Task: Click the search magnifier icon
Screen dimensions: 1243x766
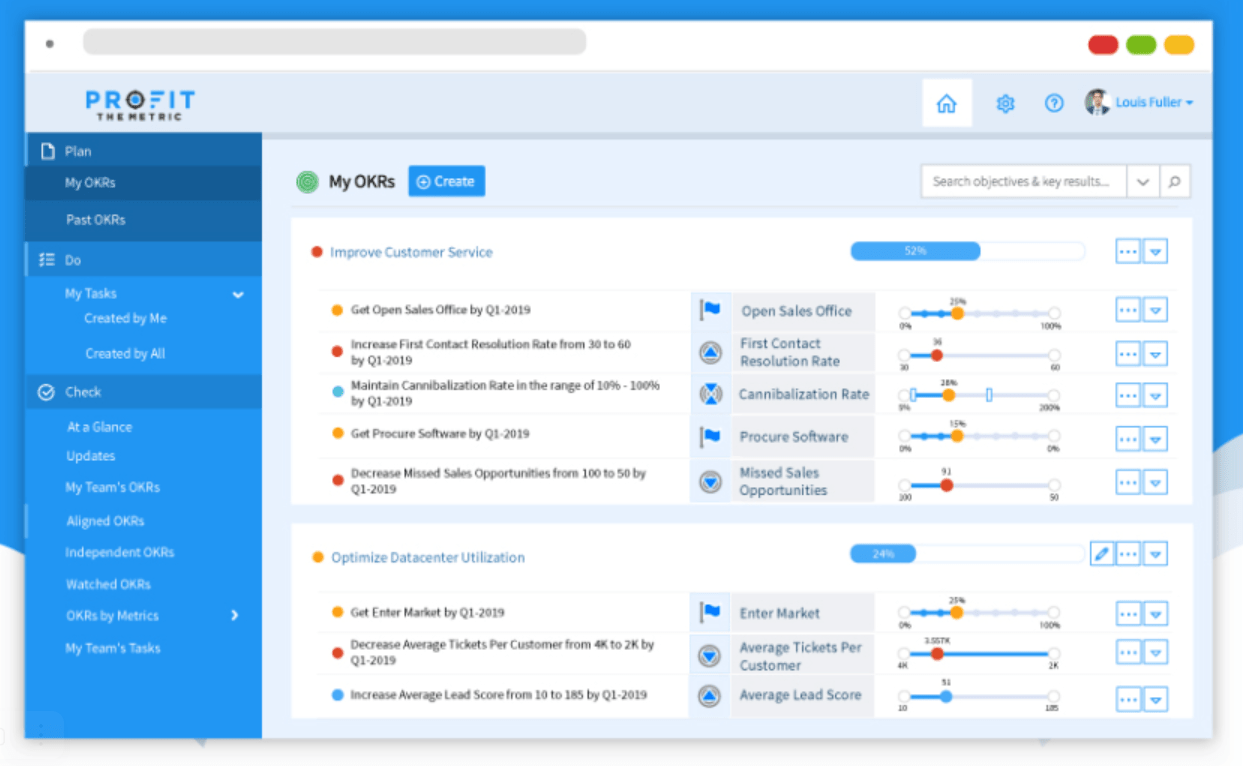Action: tap(1175, 182)
